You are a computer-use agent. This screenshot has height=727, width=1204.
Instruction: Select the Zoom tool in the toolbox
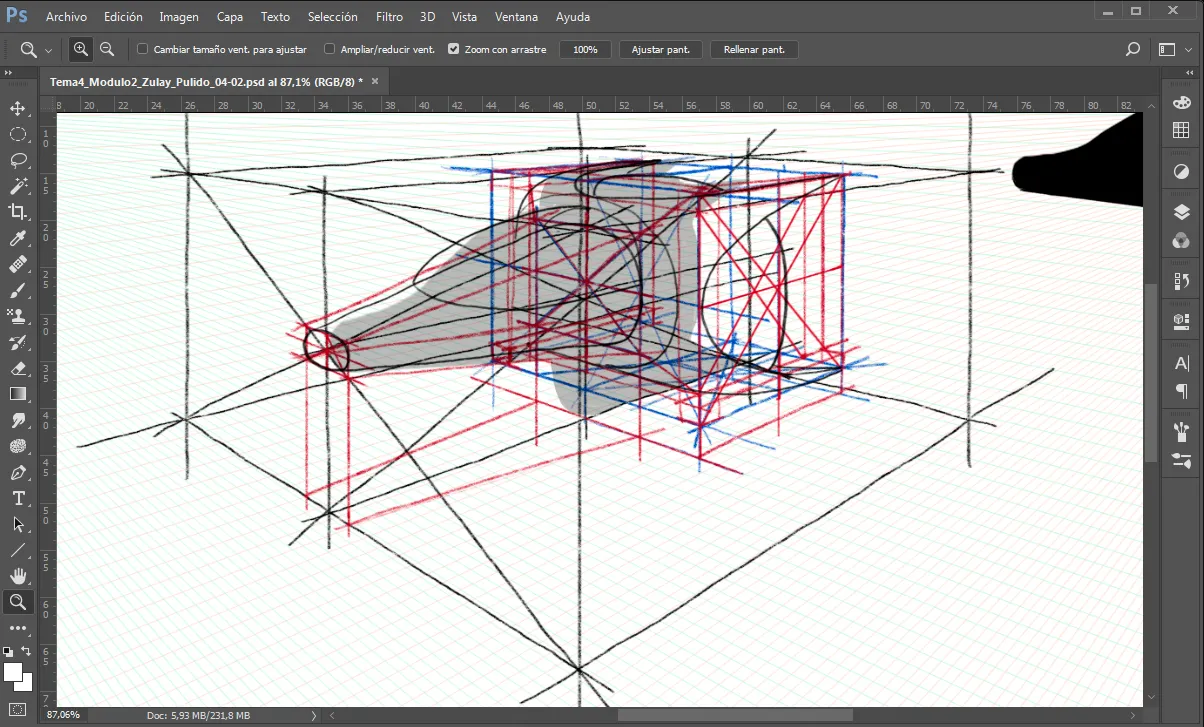pos(18,602)
